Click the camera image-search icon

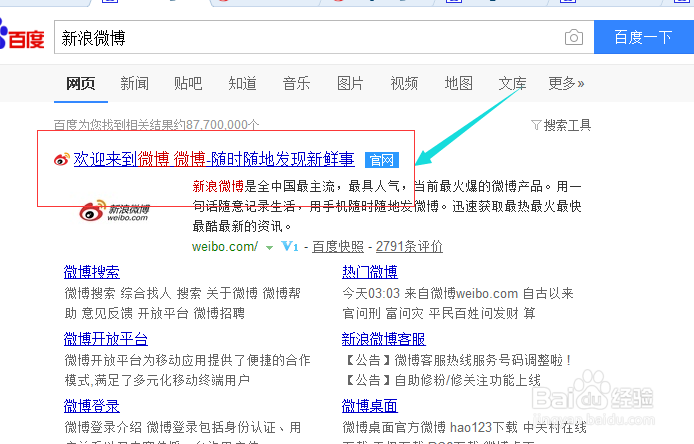[x=574, y=38]
